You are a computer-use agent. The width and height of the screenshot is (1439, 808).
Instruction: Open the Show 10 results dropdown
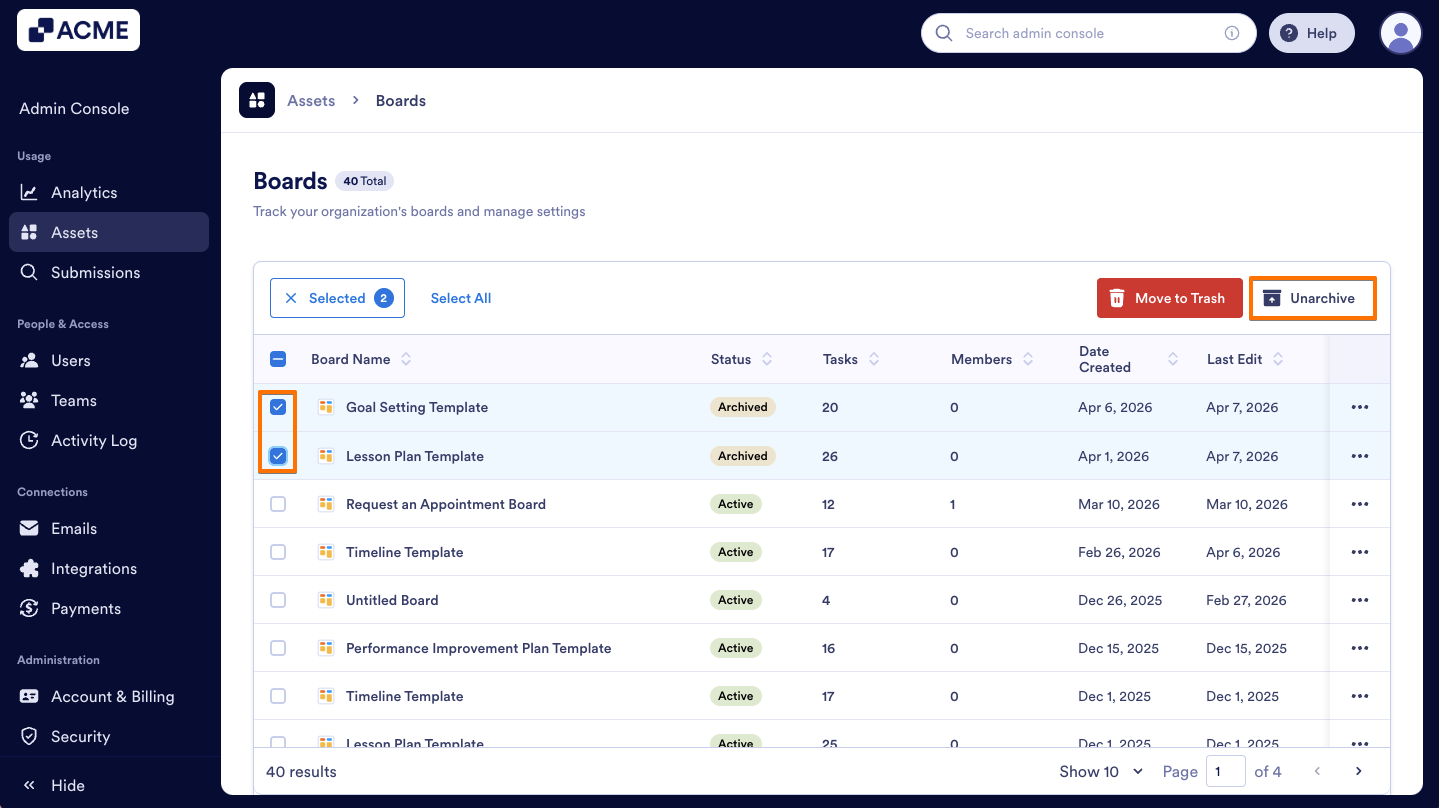tap(1100, 771)
